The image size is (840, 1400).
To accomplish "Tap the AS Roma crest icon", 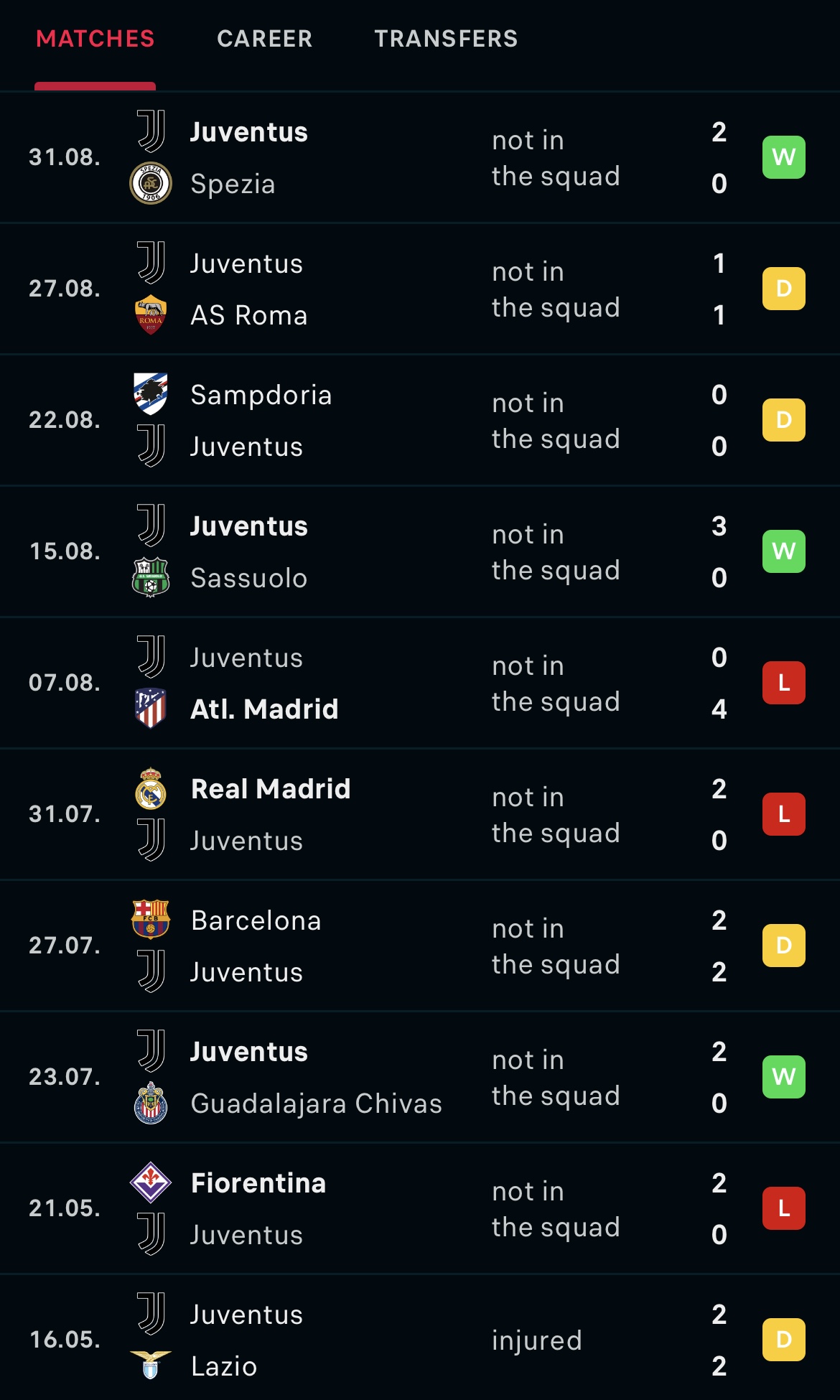I will (x=151, y=314).
